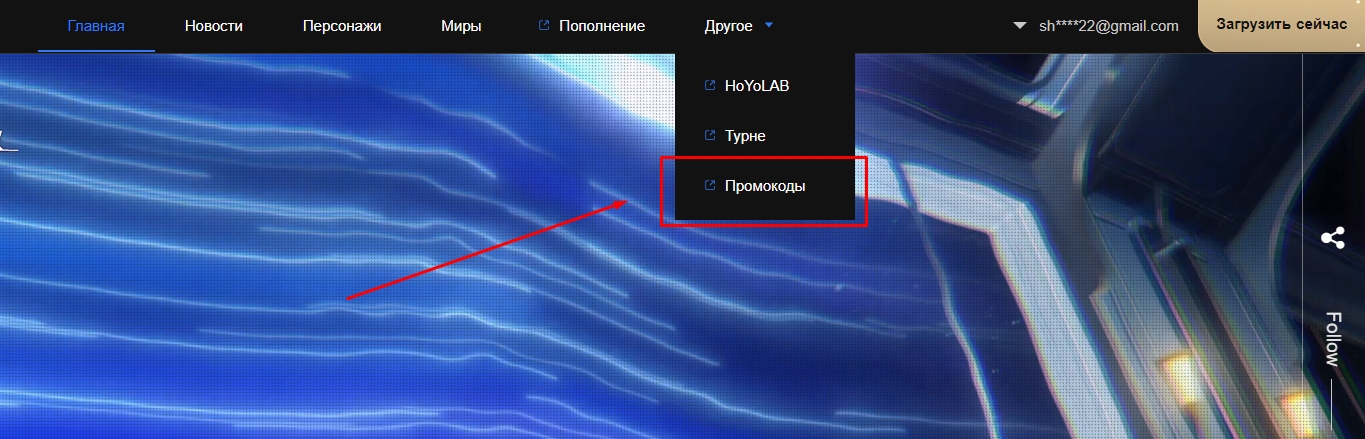Click the vertical Follow label
The image size is (1365, 439).
[1332, 339]
